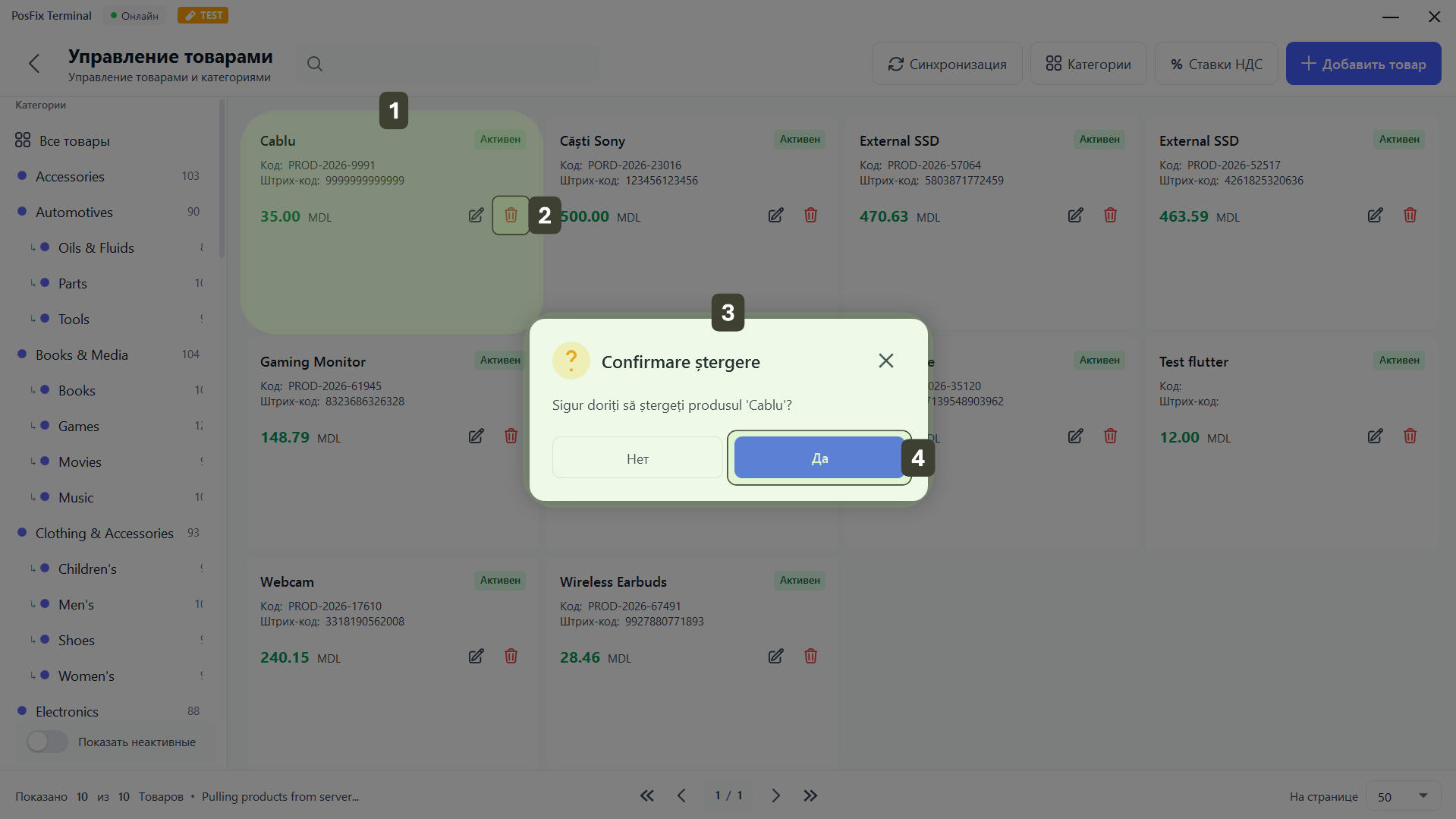Cancel deletion with Нет button
The height and width of the screenshot is (819, 1456).
[x=637, y=458]
